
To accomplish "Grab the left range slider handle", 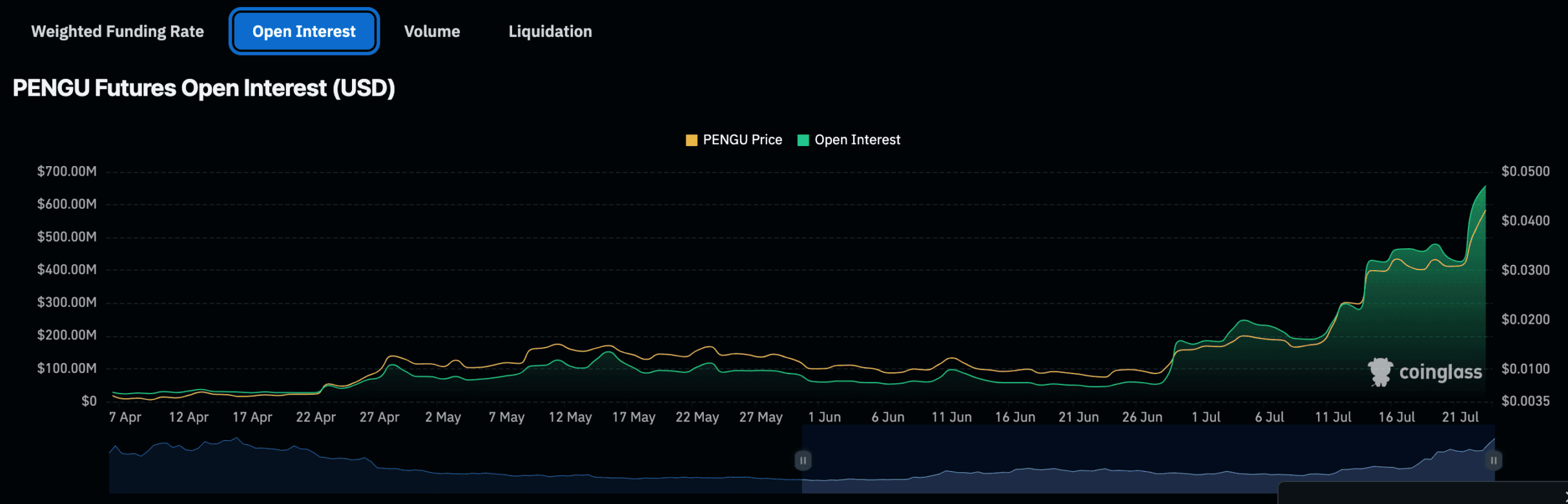I will [x=803, y=461].
